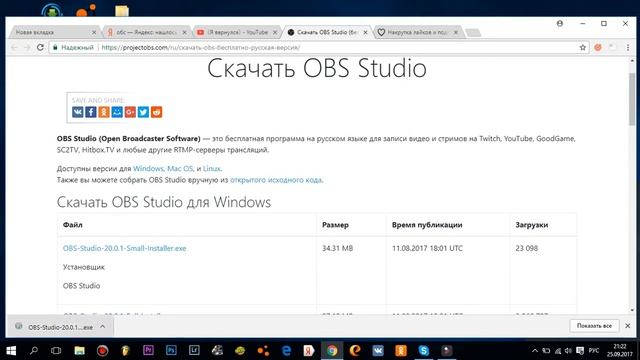Close the YouTube tab

point(275,32)
